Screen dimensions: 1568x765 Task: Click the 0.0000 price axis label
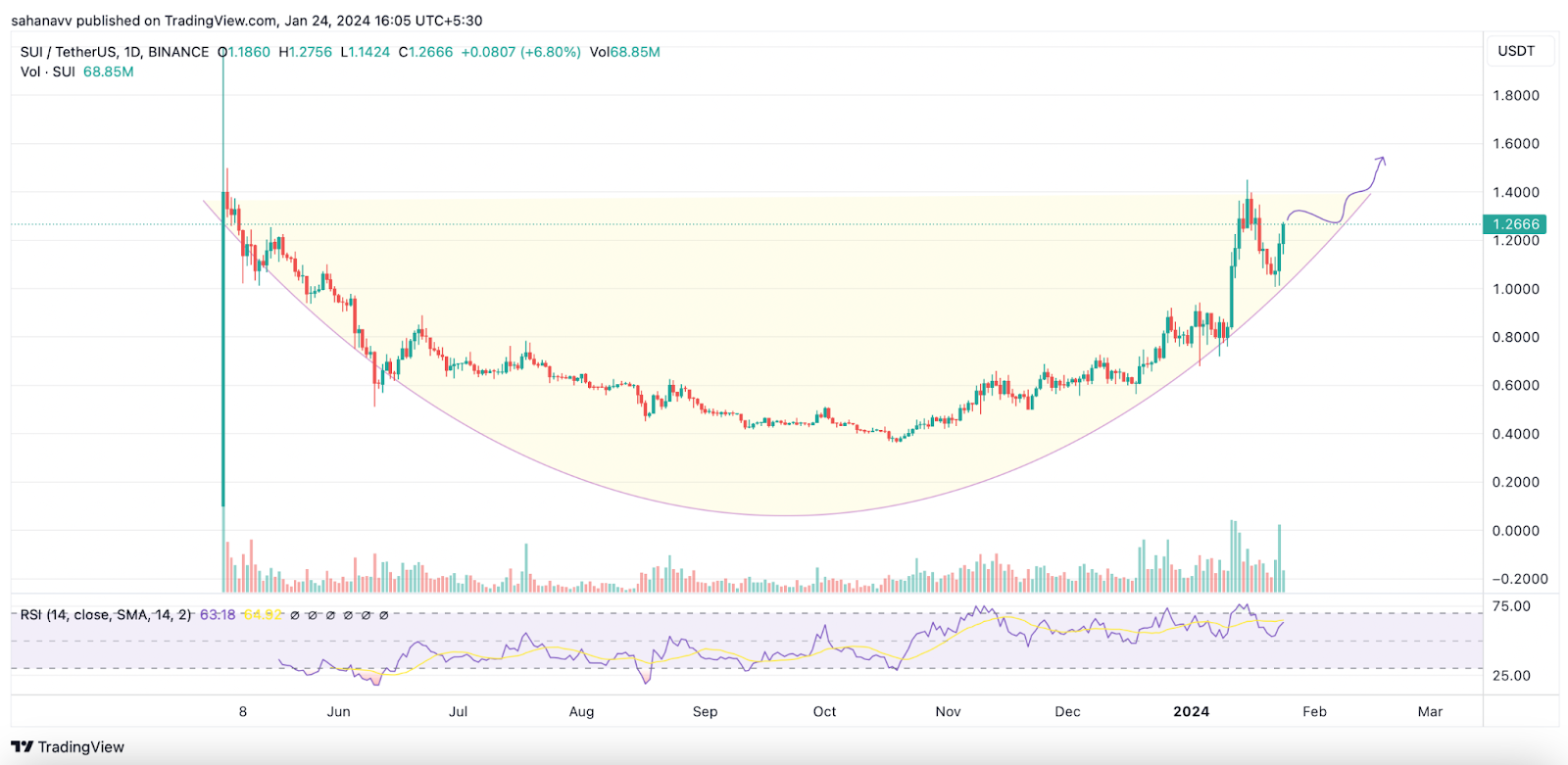click(1516, 531)
